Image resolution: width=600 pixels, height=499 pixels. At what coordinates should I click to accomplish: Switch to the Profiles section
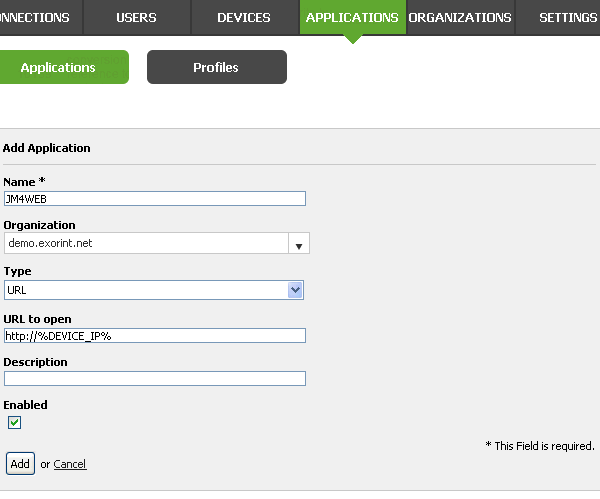click(x=217, y=67)
